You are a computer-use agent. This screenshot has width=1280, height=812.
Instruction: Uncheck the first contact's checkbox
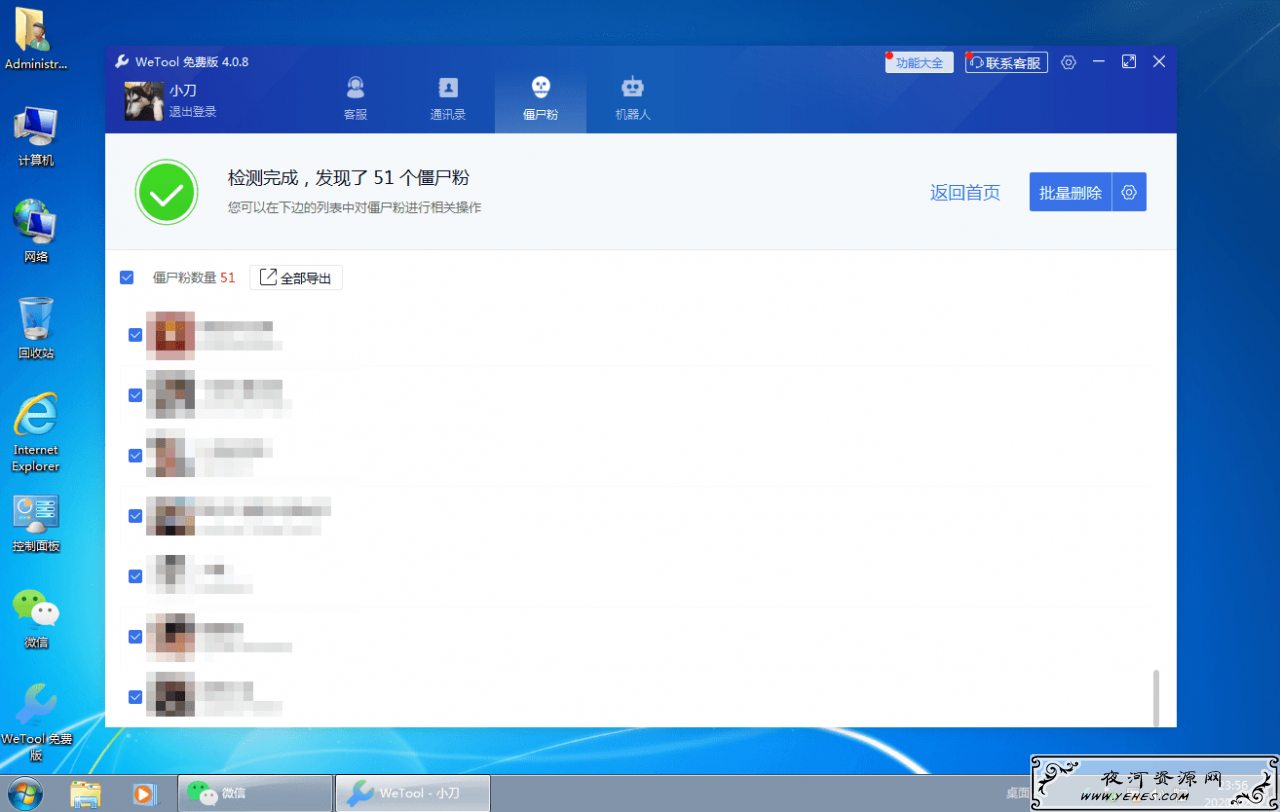point(135,335)
